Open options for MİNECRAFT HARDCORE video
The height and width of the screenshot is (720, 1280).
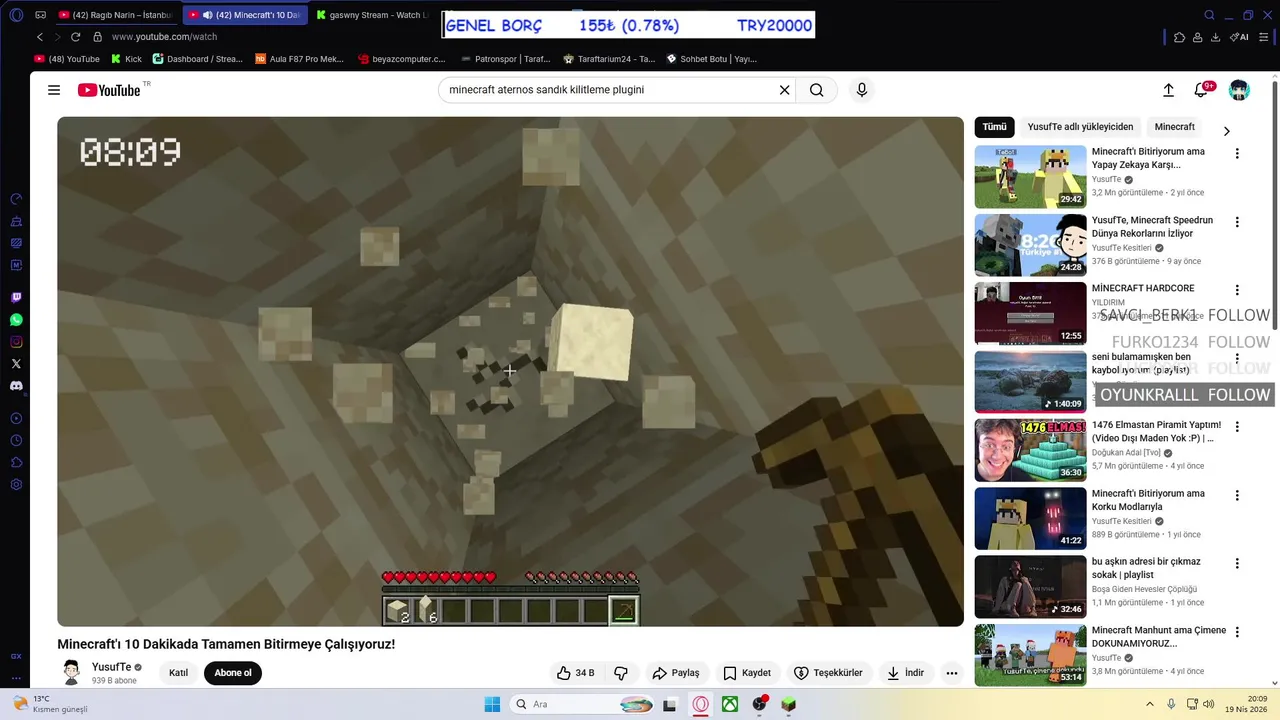[x=1237, y=290]
